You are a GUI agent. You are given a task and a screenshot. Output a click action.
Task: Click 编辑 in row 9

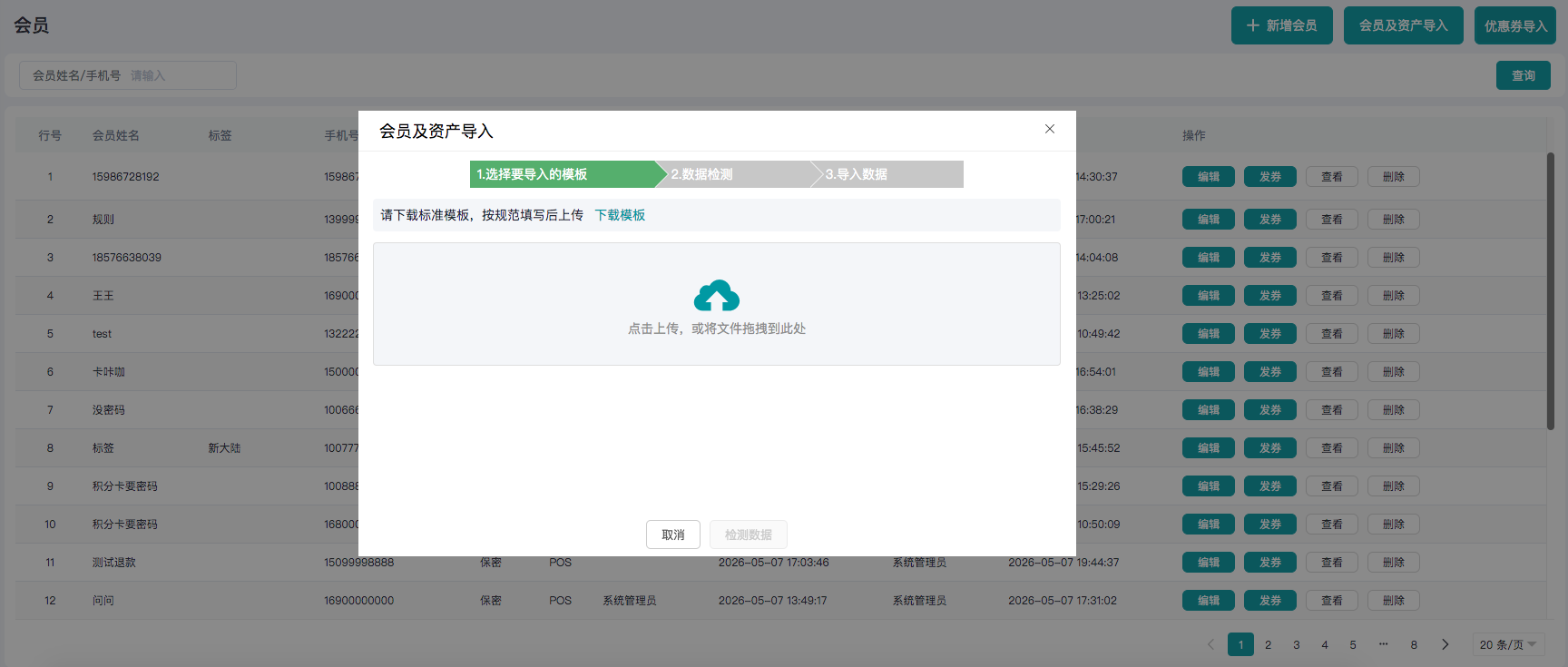(x=1209, y=486)
